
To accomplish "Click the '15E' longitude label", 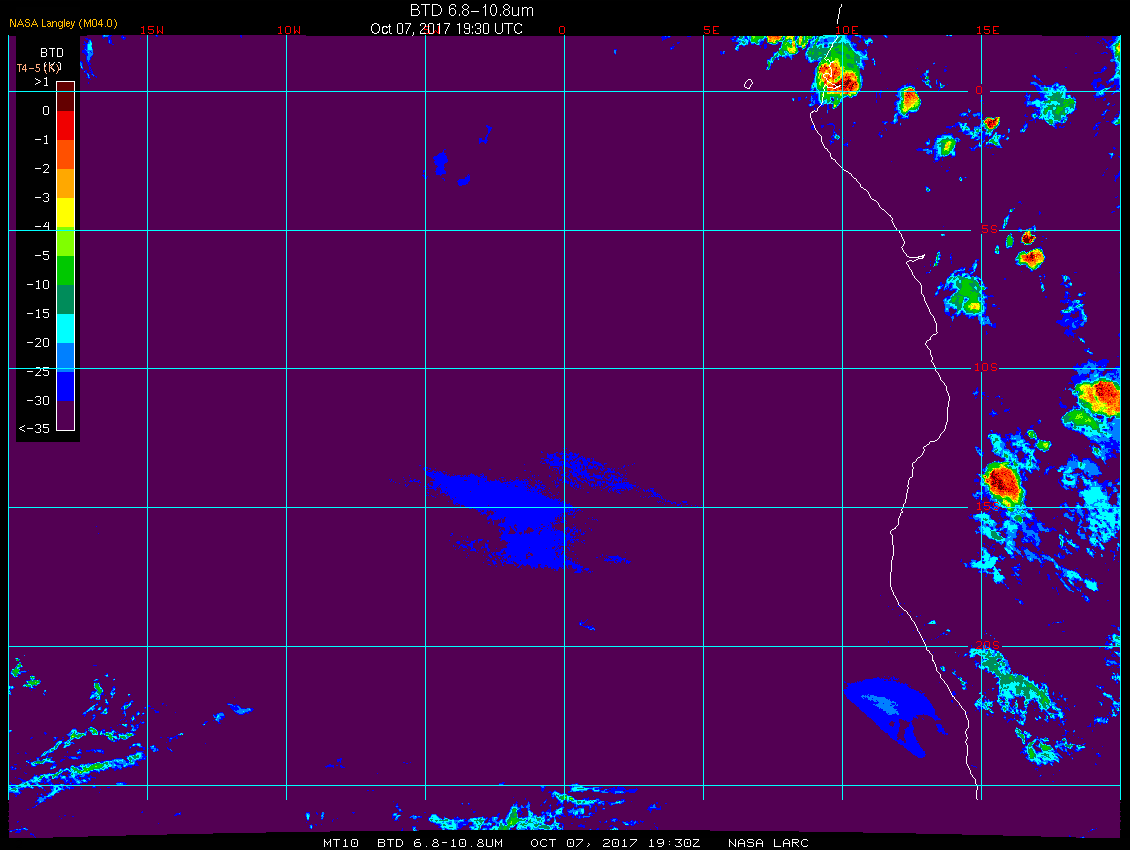I will click(988, 30).
